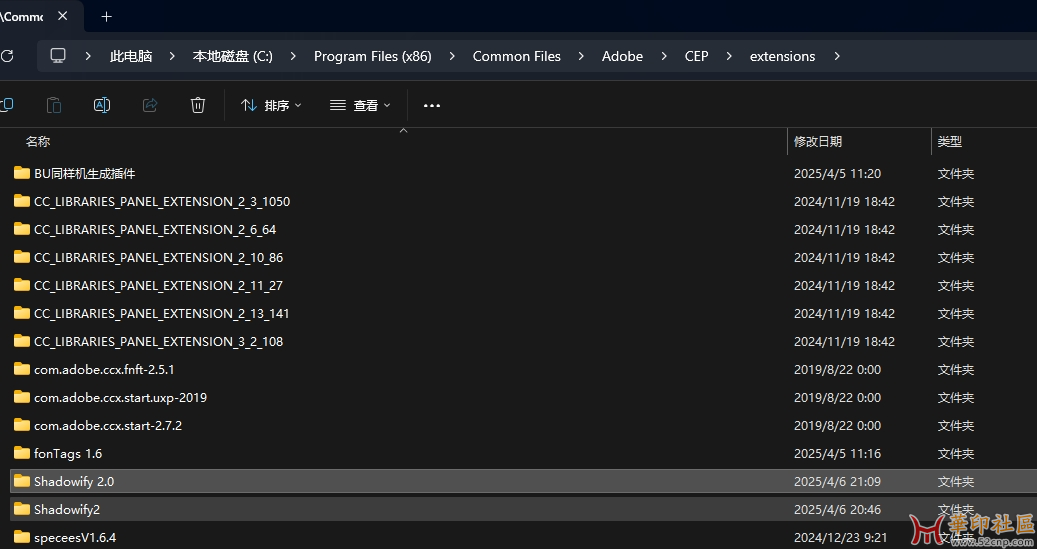Expand chevron after 本地磁盘 (C:) breadcrumb
The height and width of the screenshot is (549, 1037).
(293, 56)
